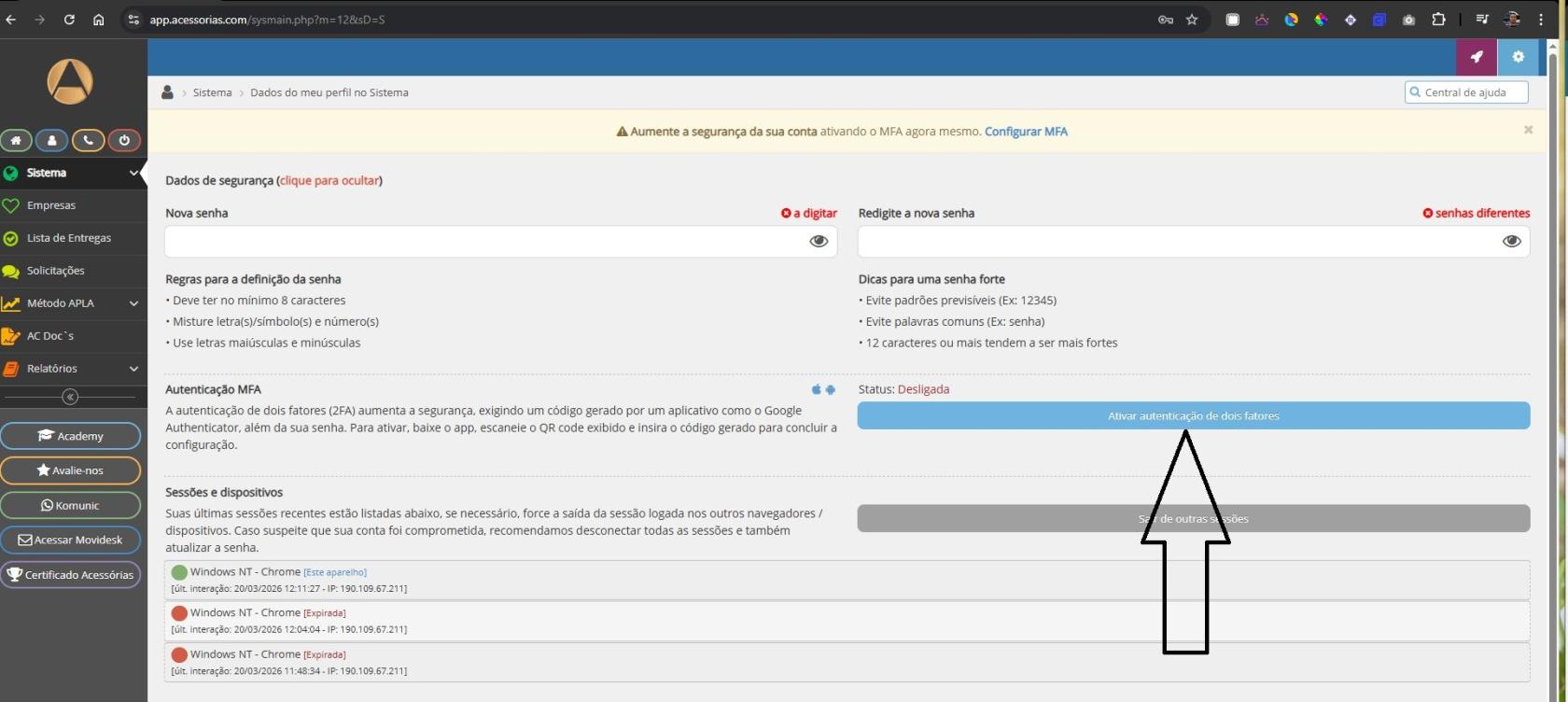This screenshot has width=1568, height=702.
Task: Click the power logout icon
Action: pos(124,140)
